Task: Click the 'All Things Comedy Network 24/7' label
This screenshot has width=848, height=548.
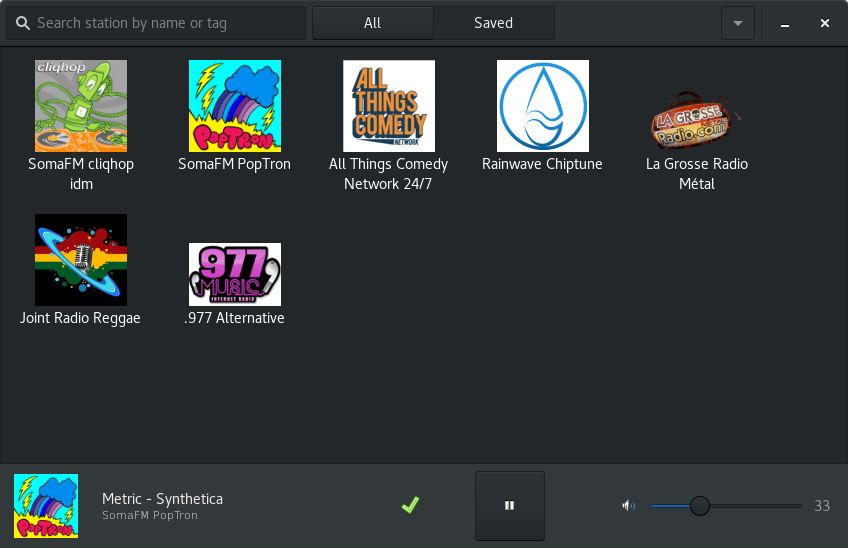Action: point(388,174)
